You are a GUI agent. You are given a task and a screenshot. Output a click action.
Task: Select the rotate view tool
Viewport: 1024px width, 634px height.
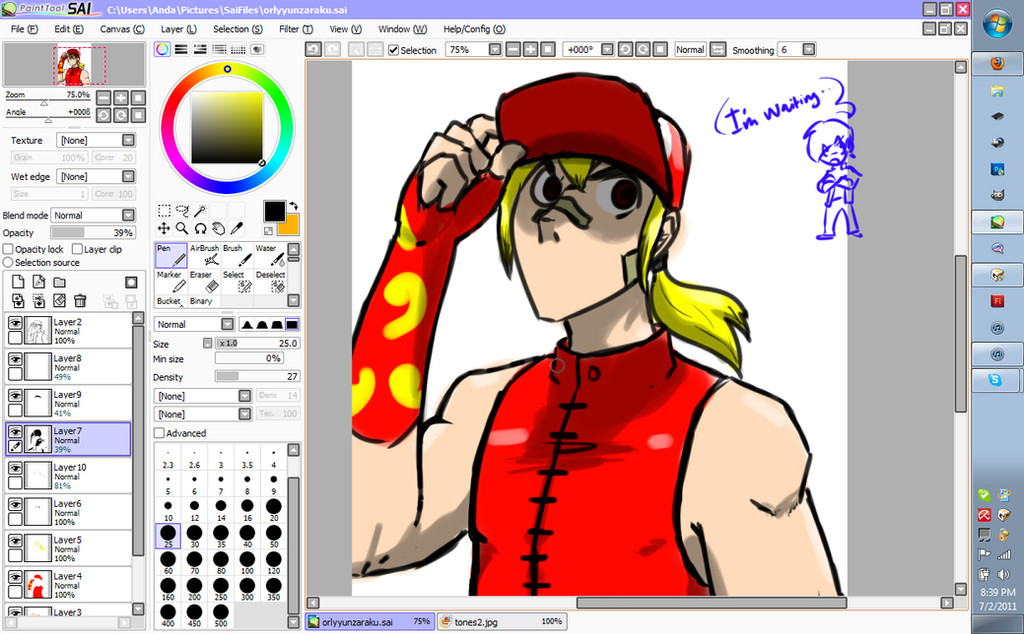tap(200, 228)
